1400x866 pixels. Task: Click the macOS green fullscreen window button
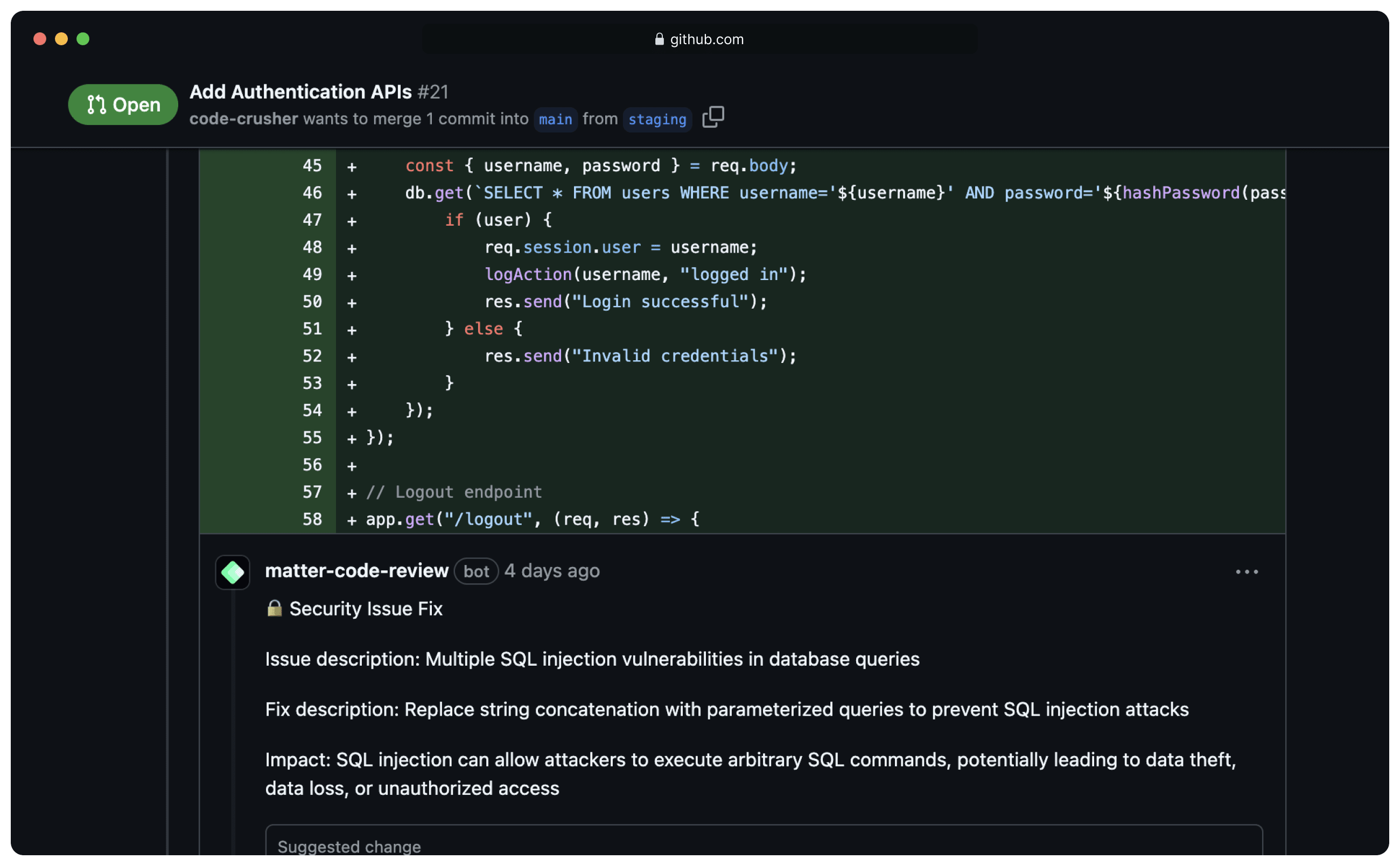tap(83, 39)
